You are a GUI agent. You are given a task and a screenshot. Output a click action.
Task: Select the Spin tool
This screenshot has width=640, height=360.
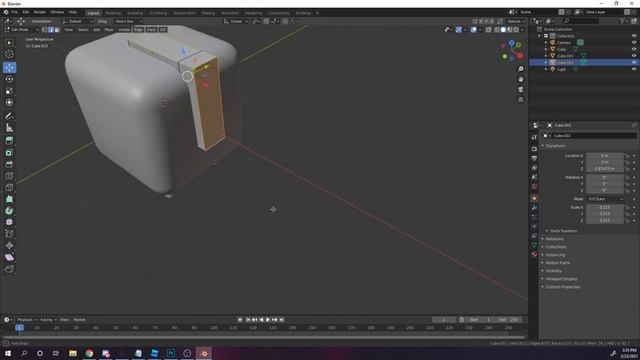[x=9, y=211]
